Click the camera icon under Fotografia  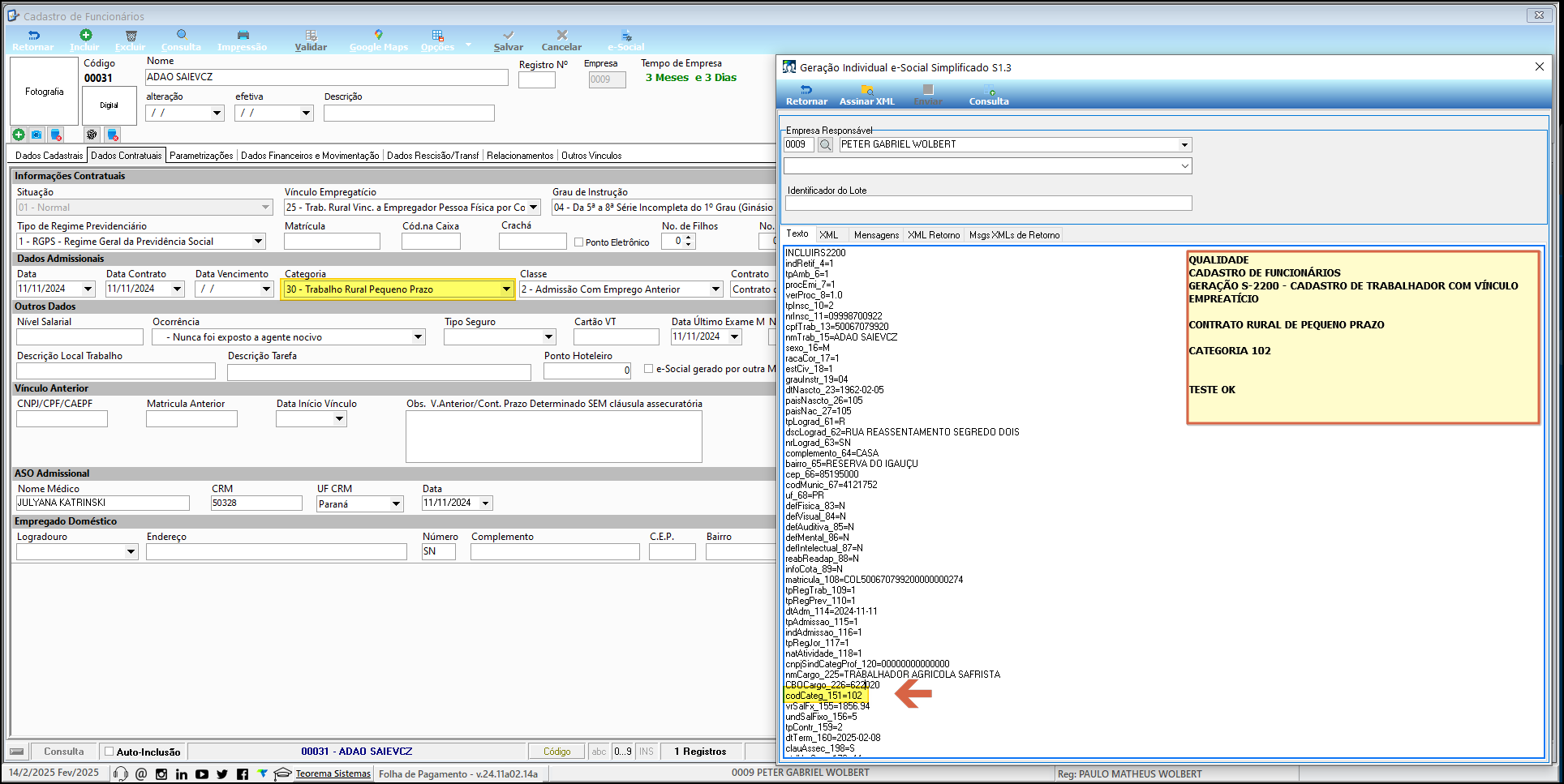click(37, 135)
